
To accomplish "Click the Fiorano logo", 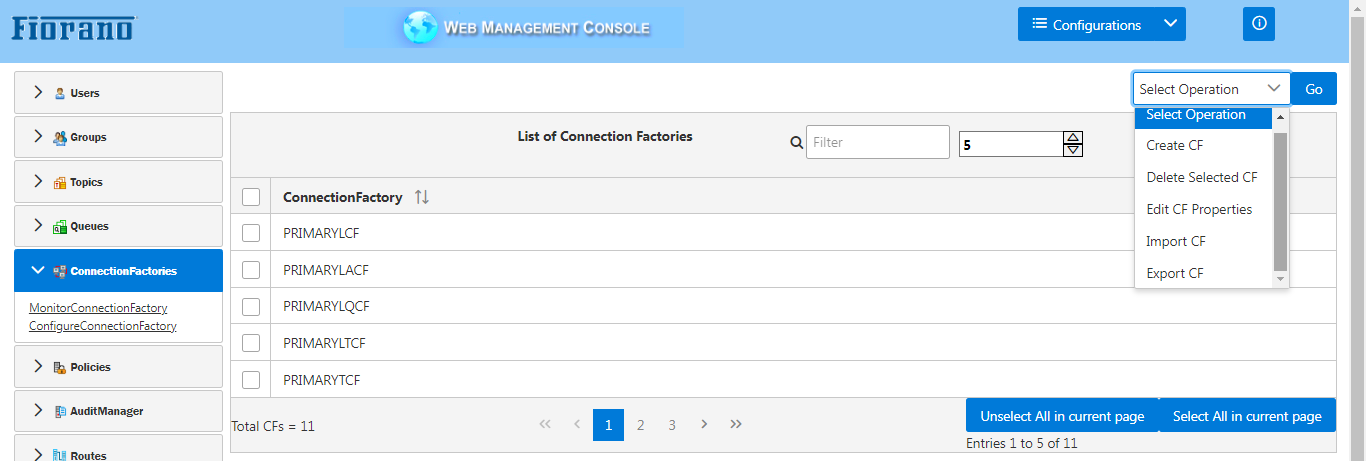I will [73, 27].
